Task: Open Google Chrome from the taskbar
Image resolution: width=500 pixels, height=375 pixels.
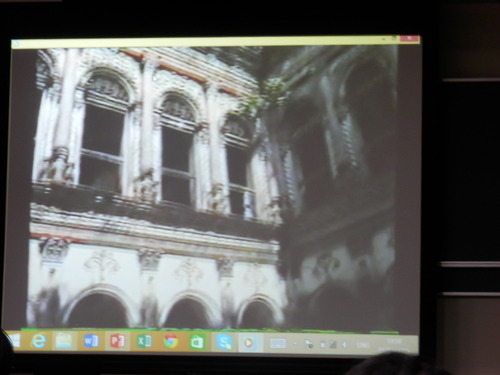Action: (170, 342)
